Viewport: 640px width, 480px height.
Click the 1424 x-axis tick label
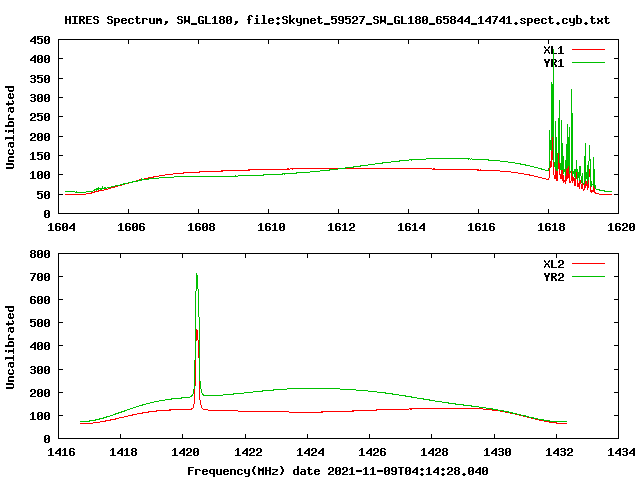click(310, 452)
